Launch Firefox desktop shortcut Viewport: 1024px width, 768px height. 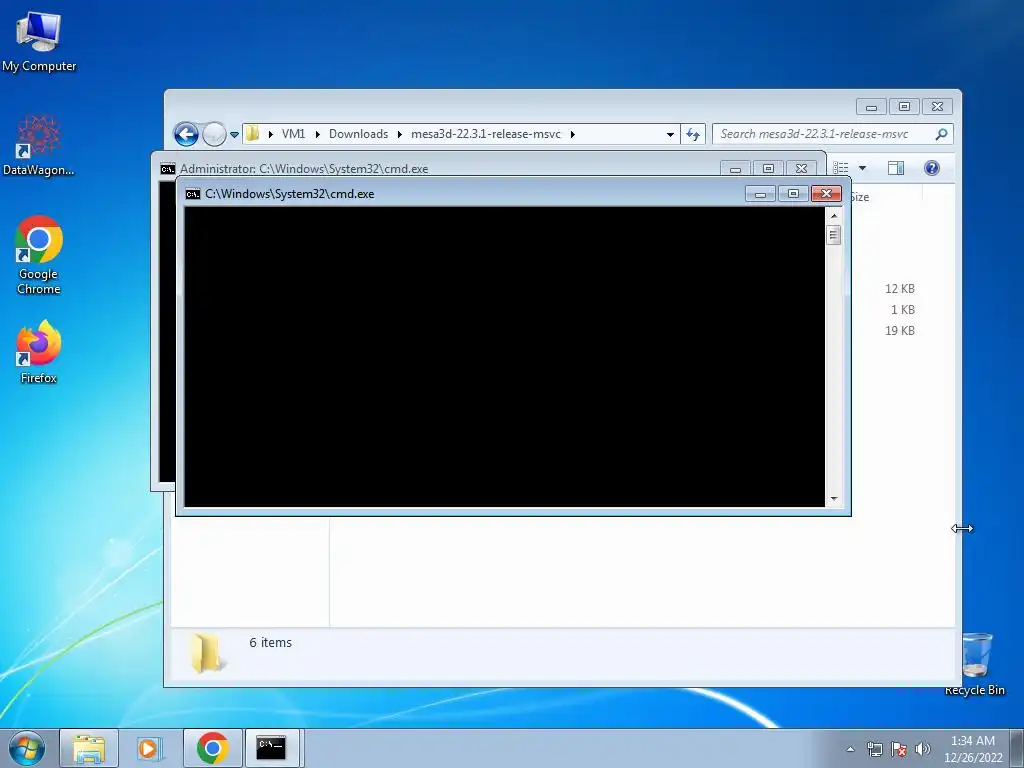tap(39, 353)
